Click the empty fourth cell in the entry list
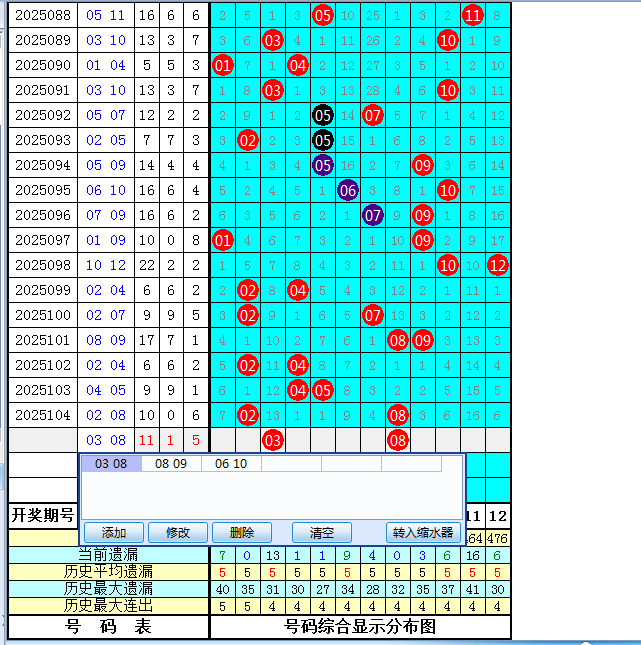Screen dimensions: 641x645 click(x=291, y=464)
